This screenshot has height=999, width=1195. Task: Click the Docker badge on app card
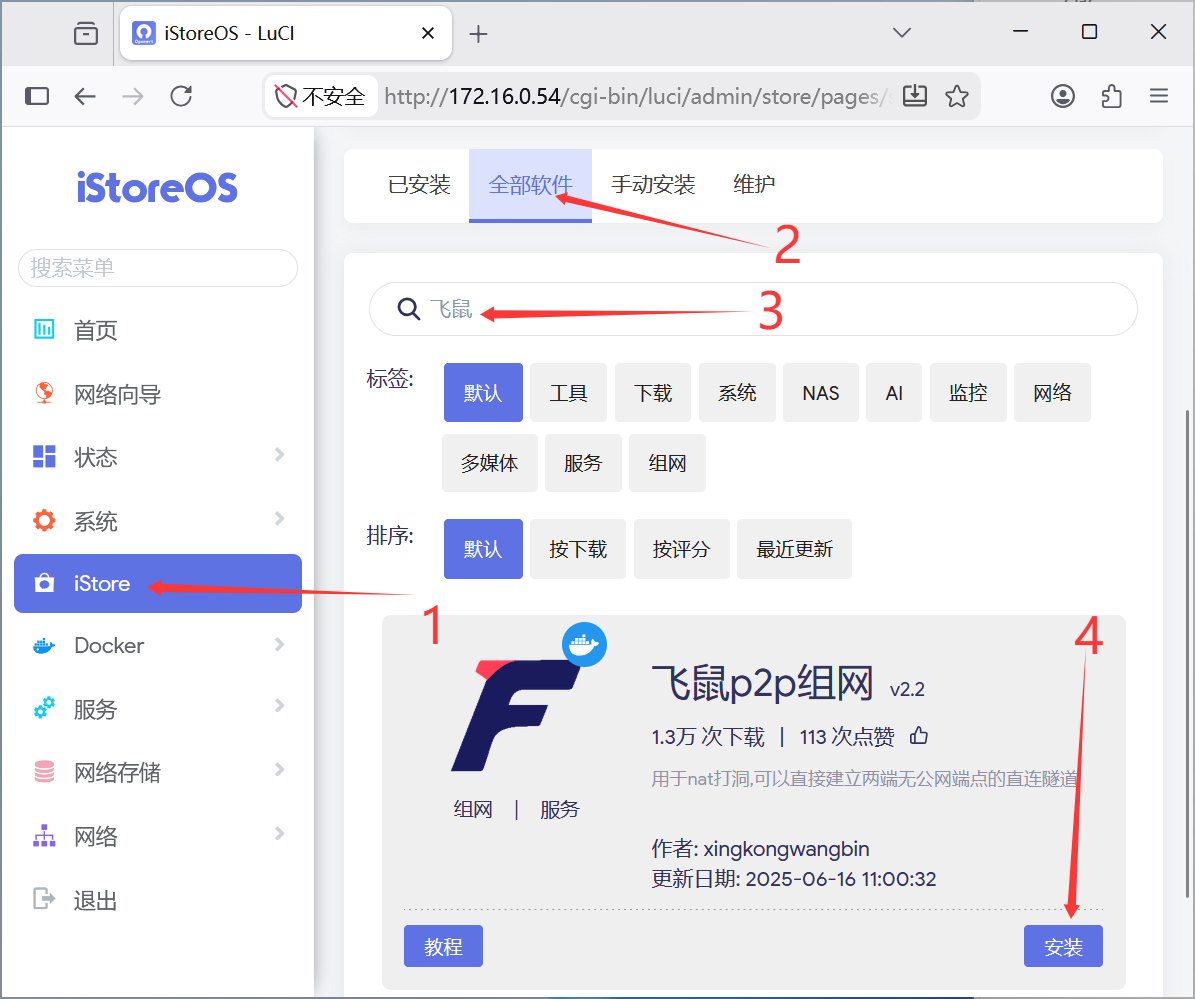(585, 644)
